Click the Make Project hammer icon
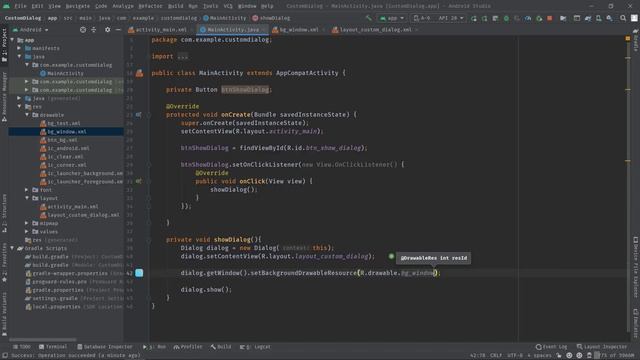Screen dimensions: 640x360 [369, 18]
